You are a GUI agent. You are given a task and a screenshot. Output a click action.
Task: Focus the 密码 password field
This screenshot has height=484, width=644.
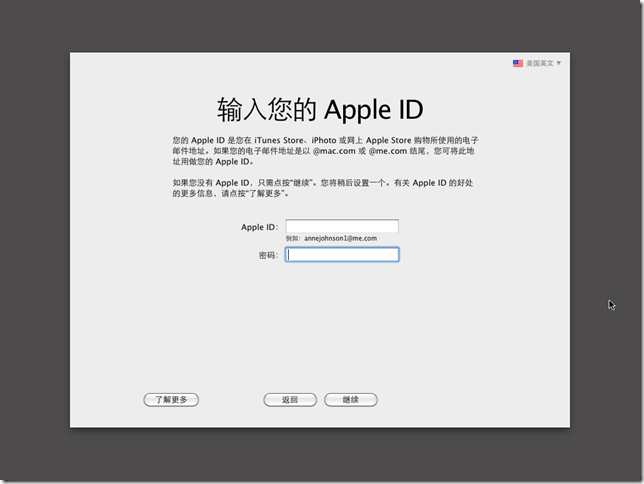point(342,255)
